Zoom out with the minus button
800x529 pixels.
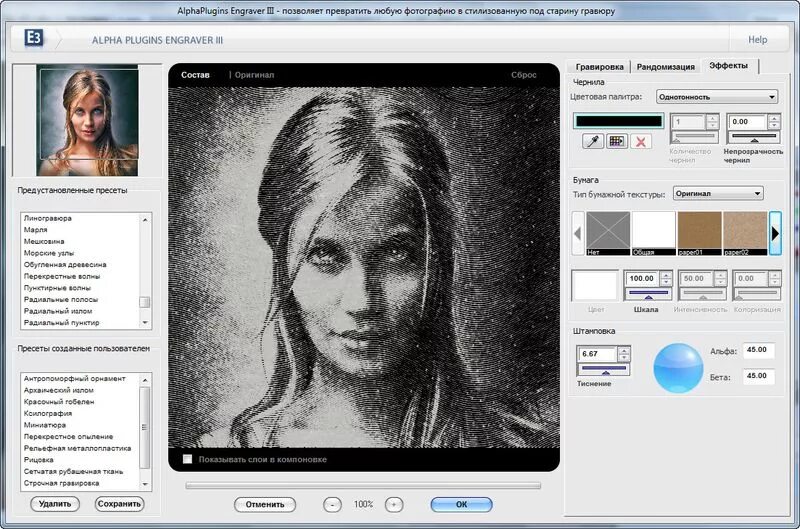[332, 505]
